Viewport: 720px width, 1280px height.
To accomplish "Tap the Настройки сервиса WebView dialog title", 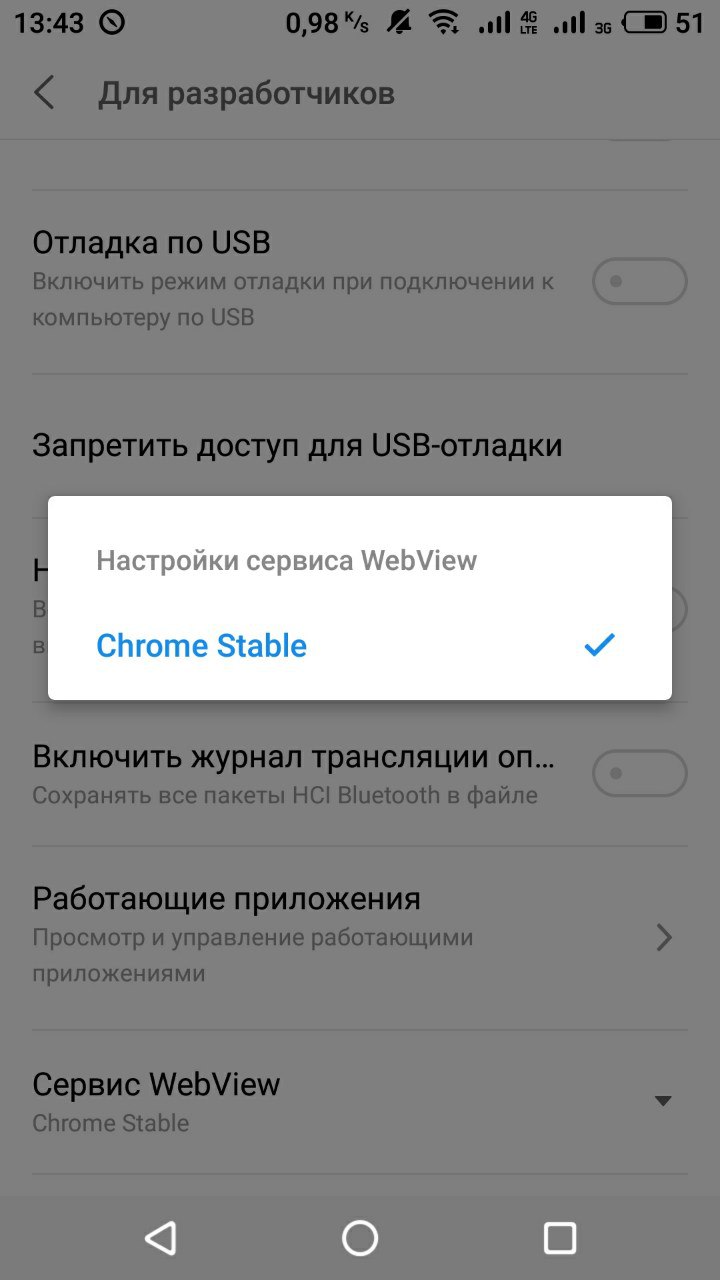I will point(286,560).
